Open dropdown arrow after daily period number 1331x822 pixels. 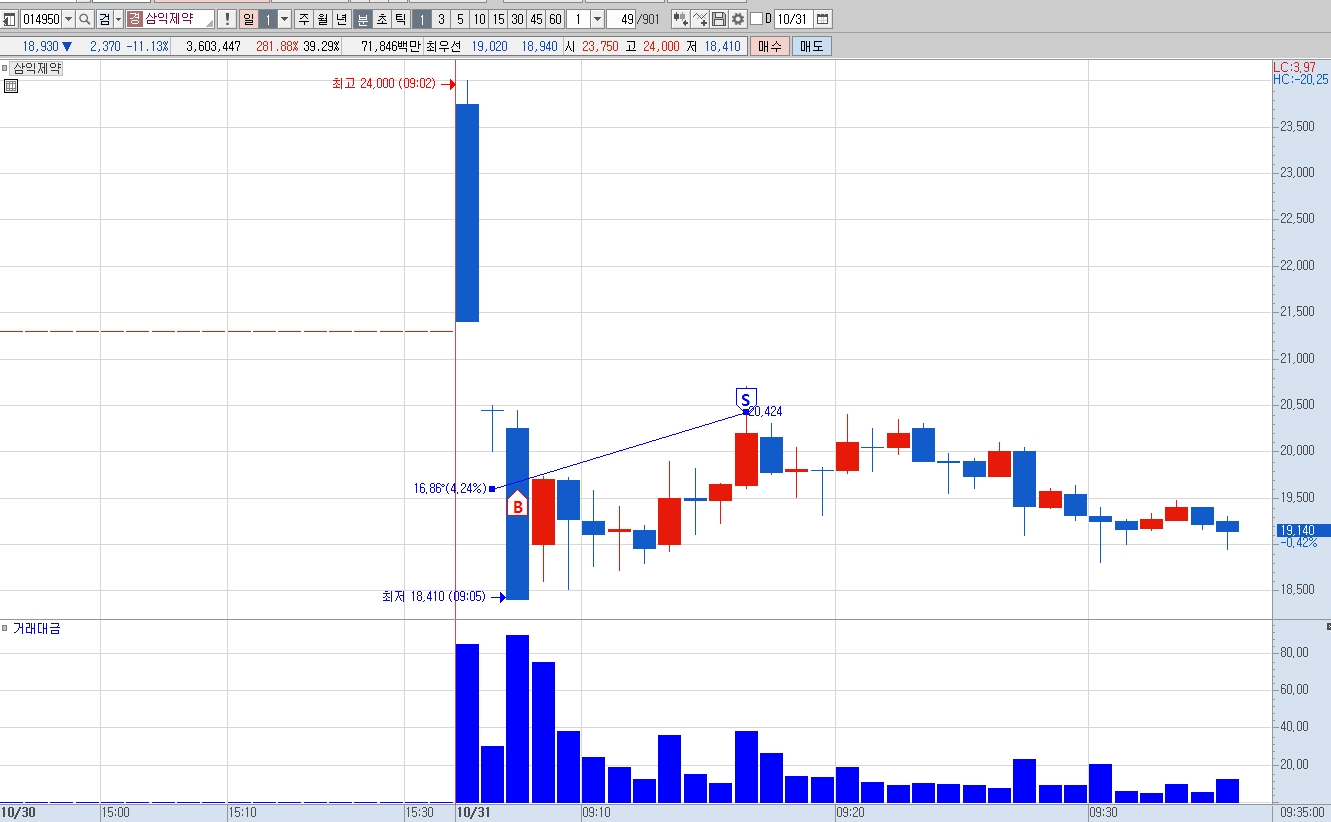(x=284, y=19)
